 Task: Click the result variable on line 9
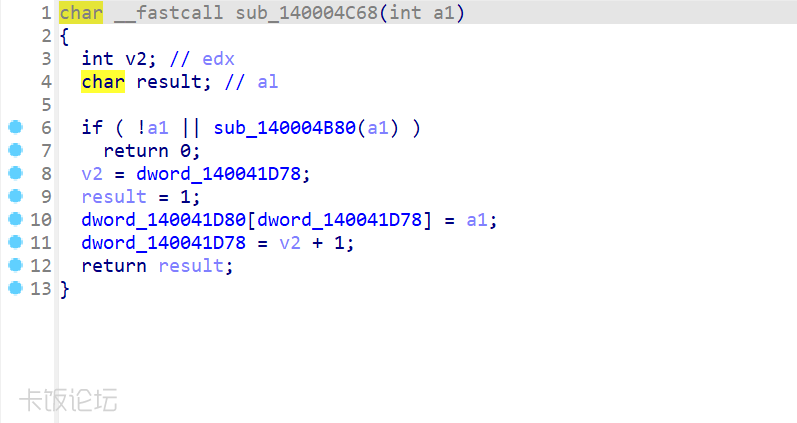click(114, 197)
